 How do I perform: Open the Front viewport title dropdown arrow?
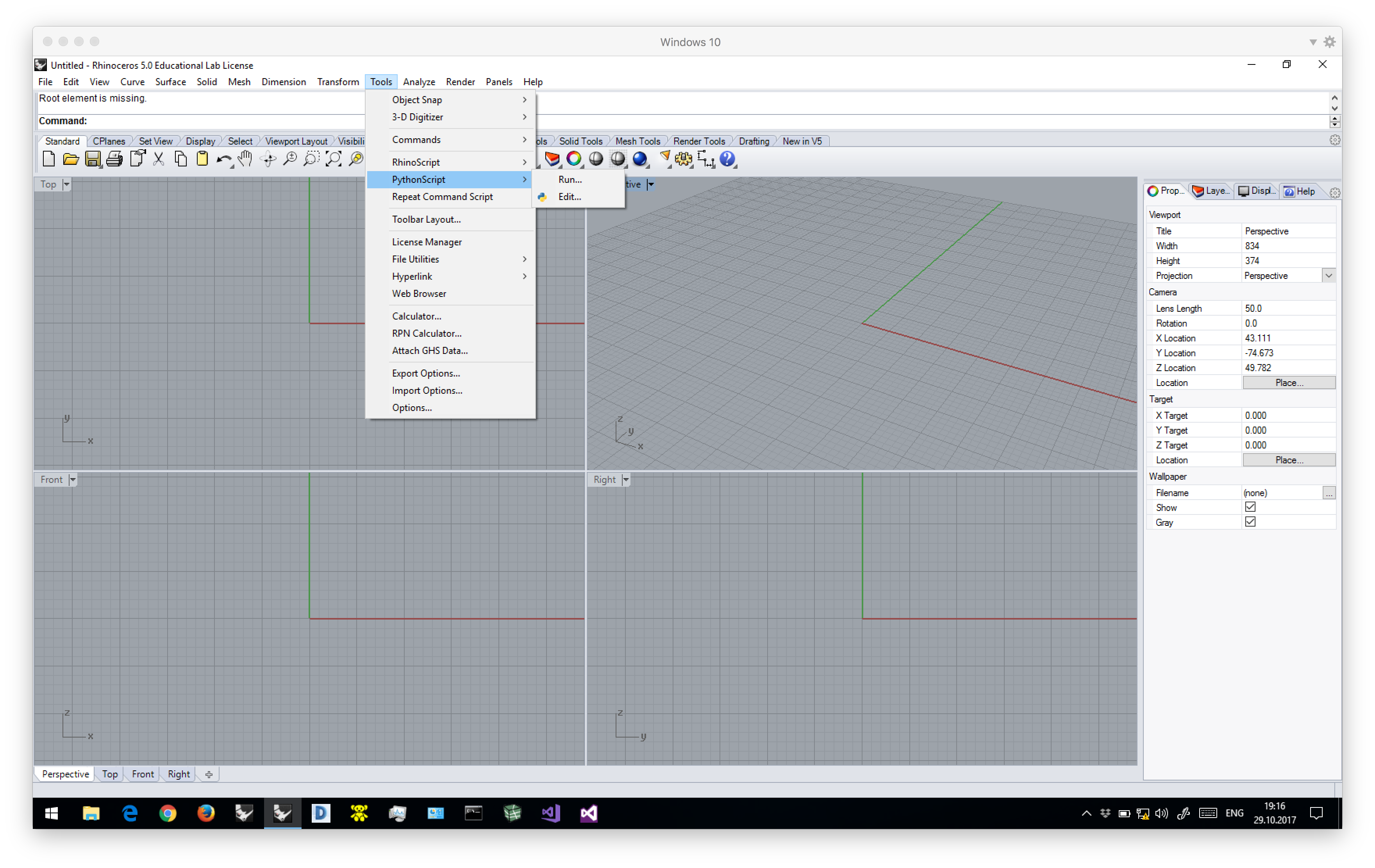(x=73, y=480)
